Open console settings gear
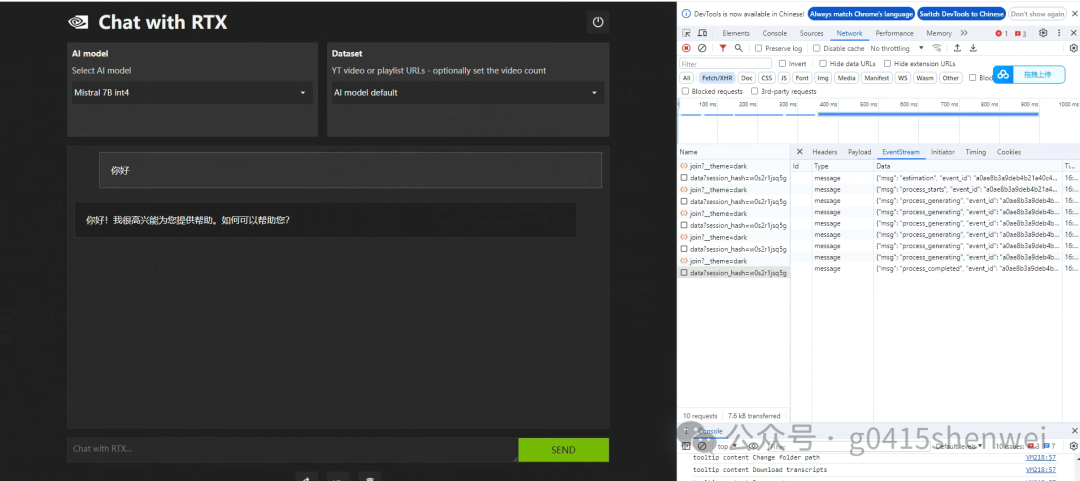The height and width of the screenshot is (481, 1080). pos(1073,446)
